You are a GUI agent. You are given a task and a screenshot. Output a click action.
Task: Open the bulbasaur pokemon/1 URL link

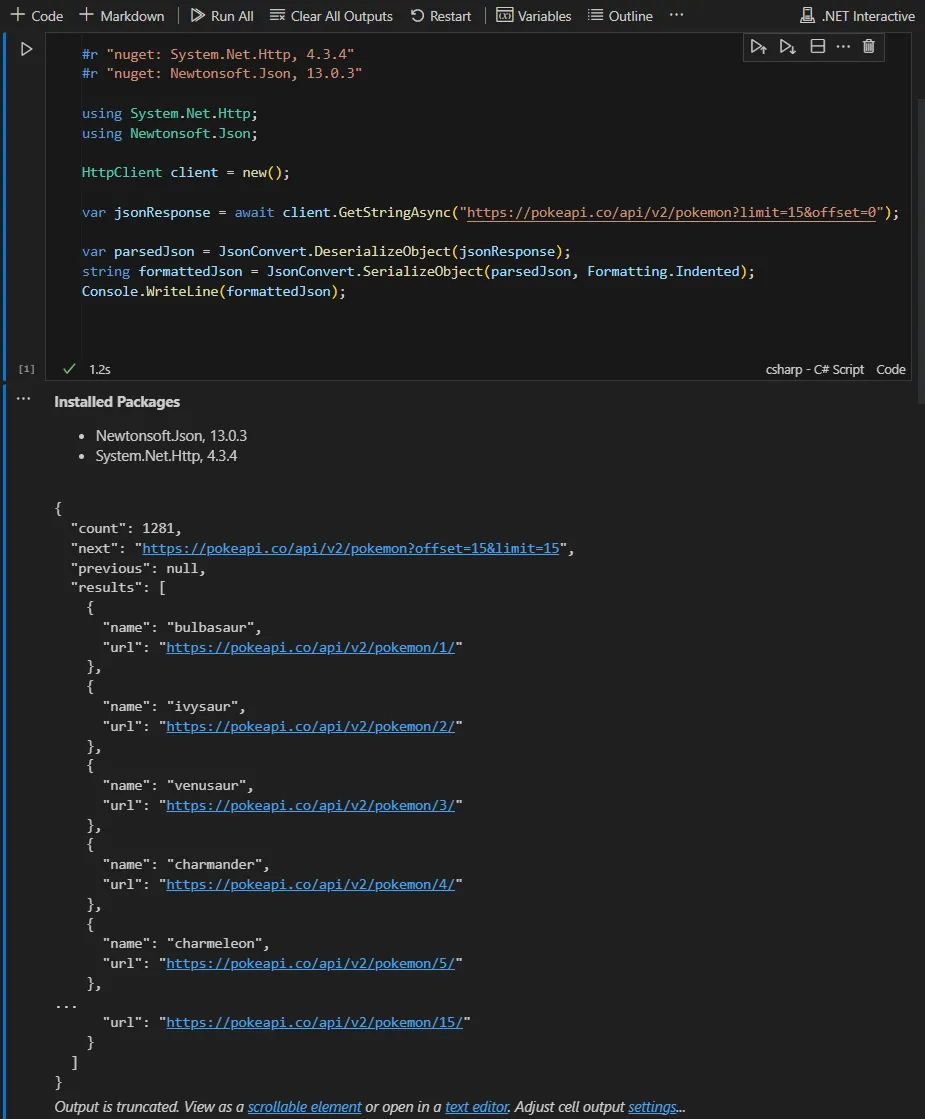[310, 647]
